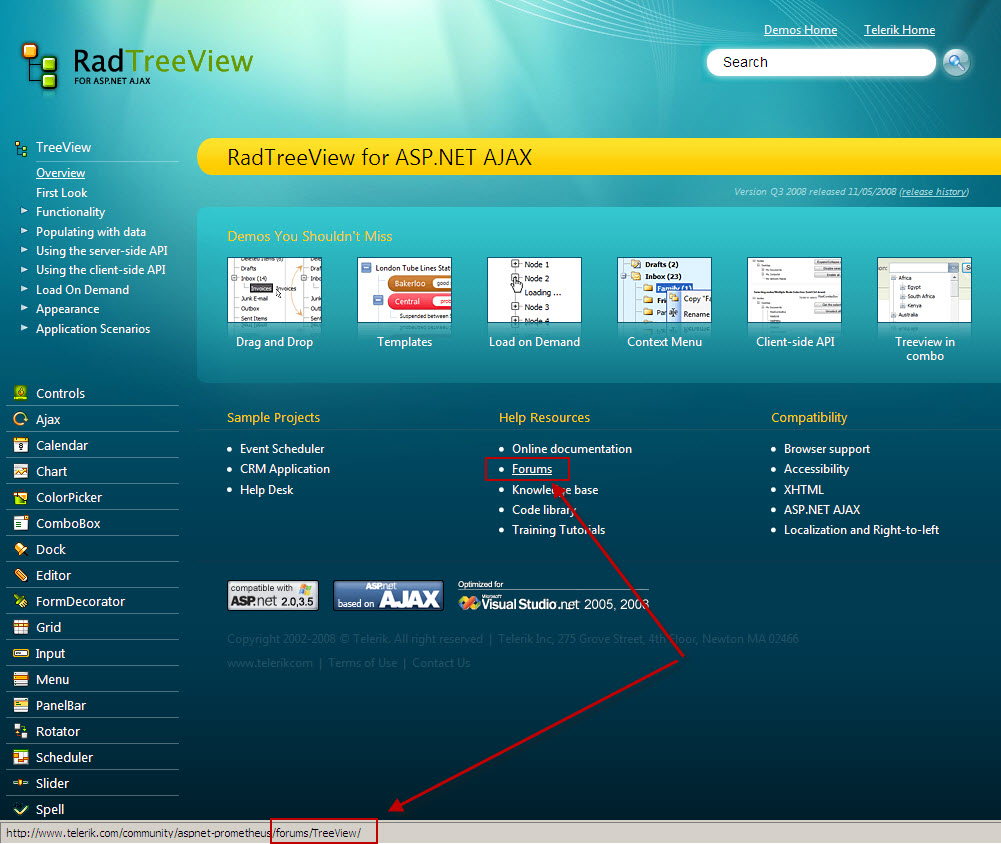Click the Ajax sidebar icon
The image size is (1001, 844).
point(20,419)
